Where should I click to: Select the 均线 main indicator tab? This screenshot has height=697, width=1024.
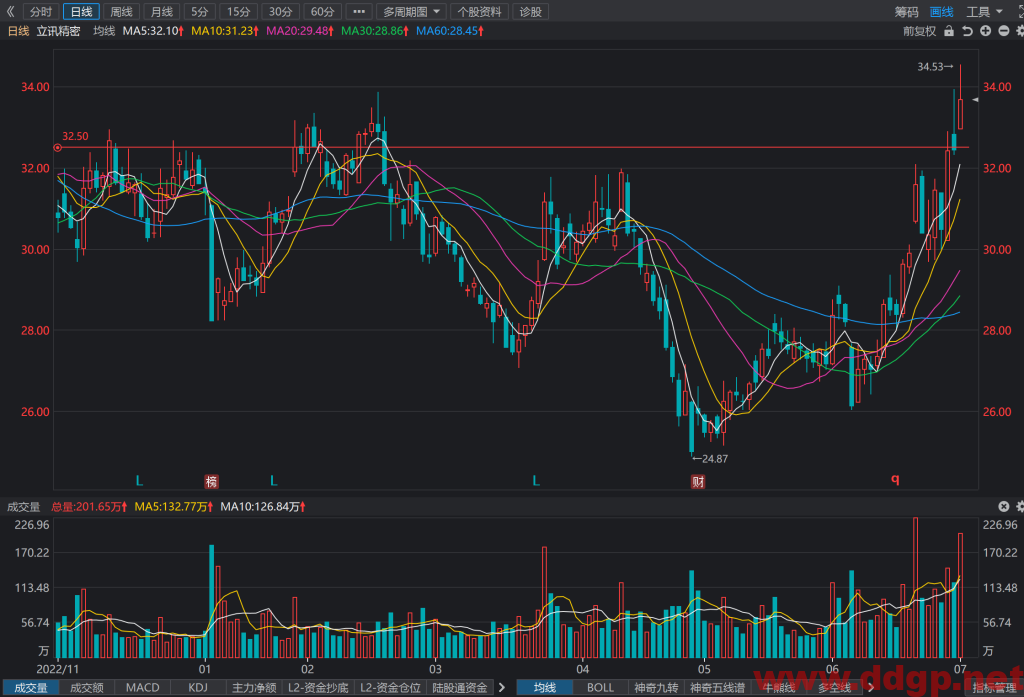click(545, 687)
